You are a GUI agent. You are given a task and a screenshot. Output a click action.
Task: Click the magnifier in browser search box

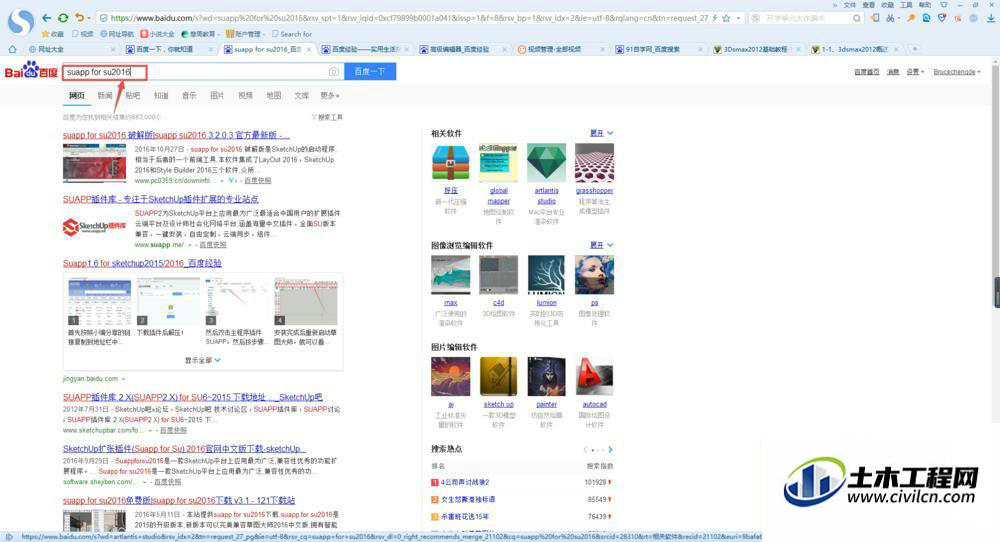click(857, 18)
